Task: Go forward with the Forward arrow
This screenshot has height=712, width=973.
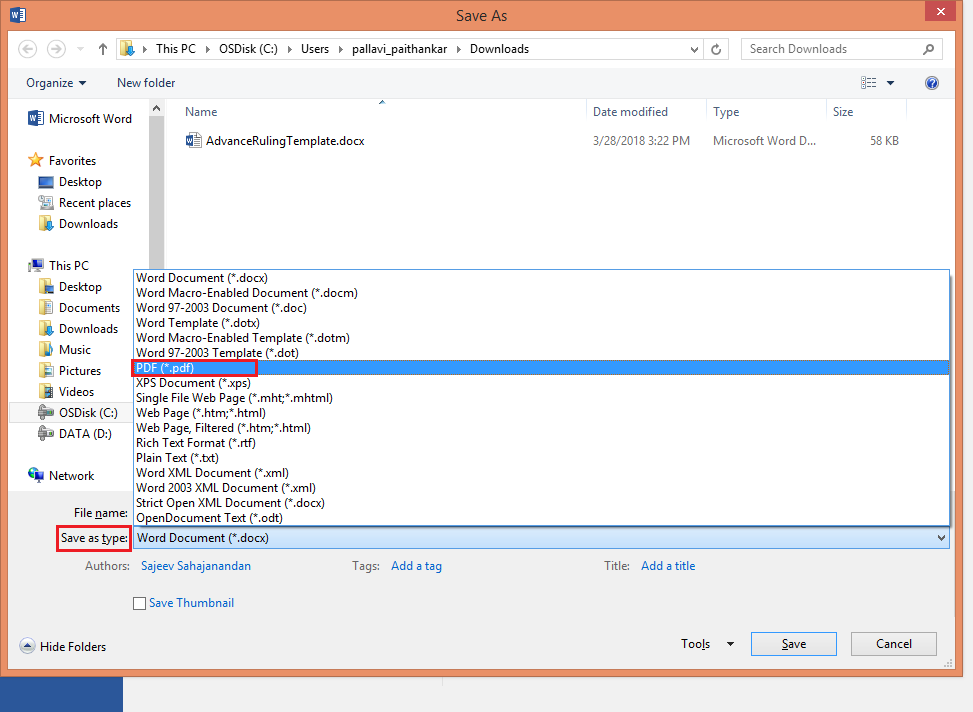Action: click(x=56, y=48)
